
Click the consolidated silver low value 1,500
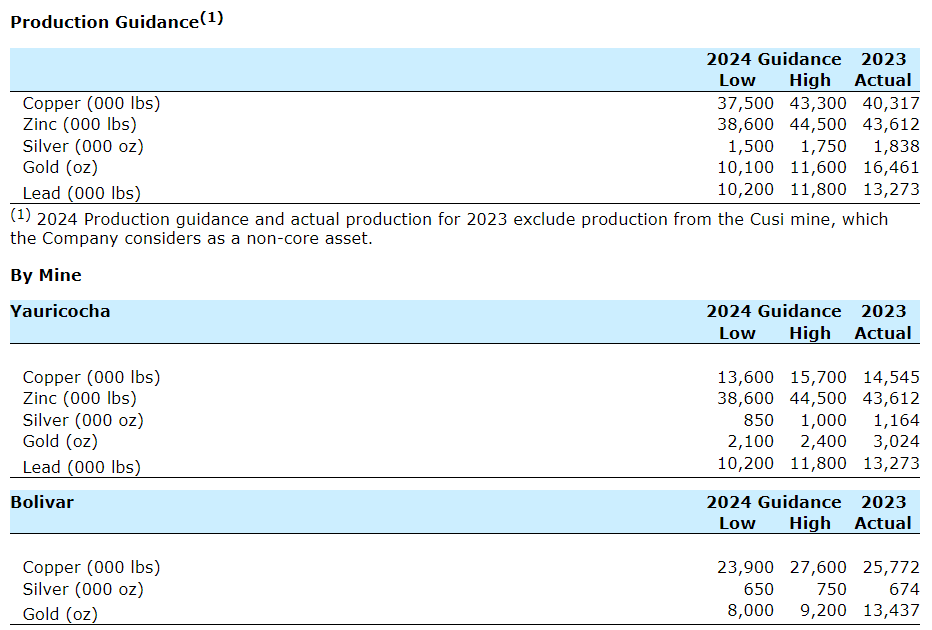coord(751,146)
